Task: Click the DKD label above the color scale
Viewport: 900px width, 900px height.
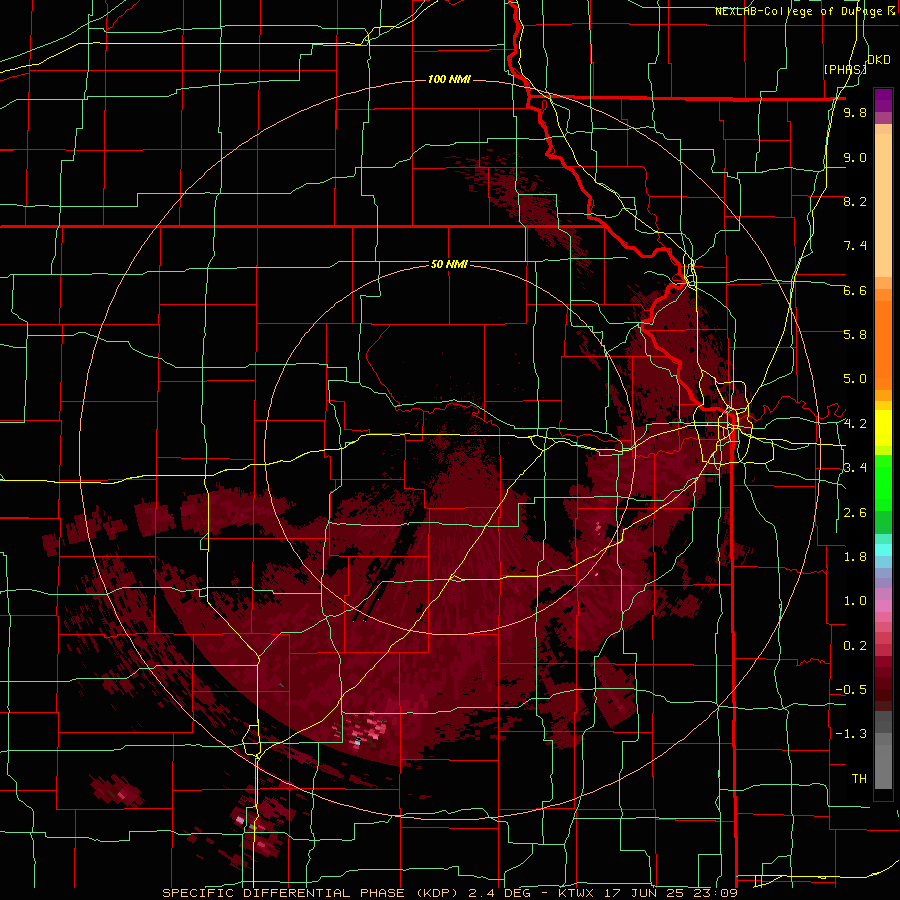Action: click(x=879, y=60)
